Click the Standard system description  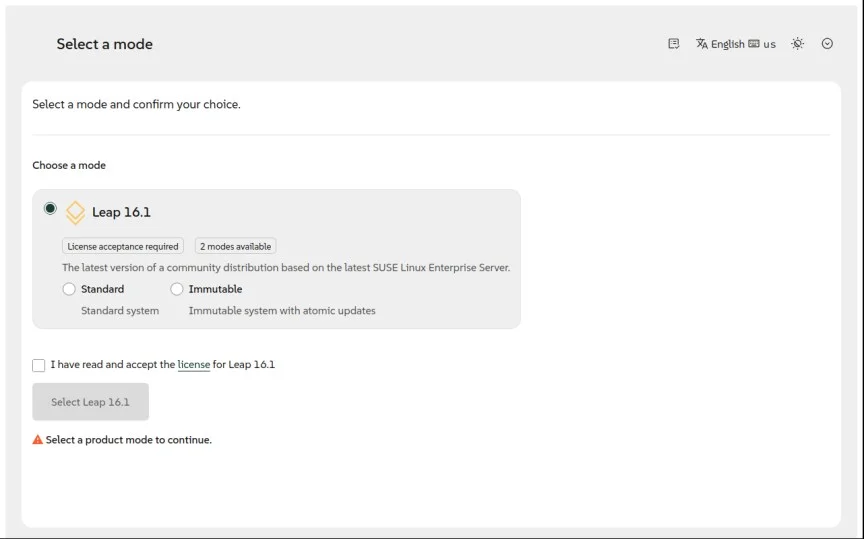[x=120, y=310]
